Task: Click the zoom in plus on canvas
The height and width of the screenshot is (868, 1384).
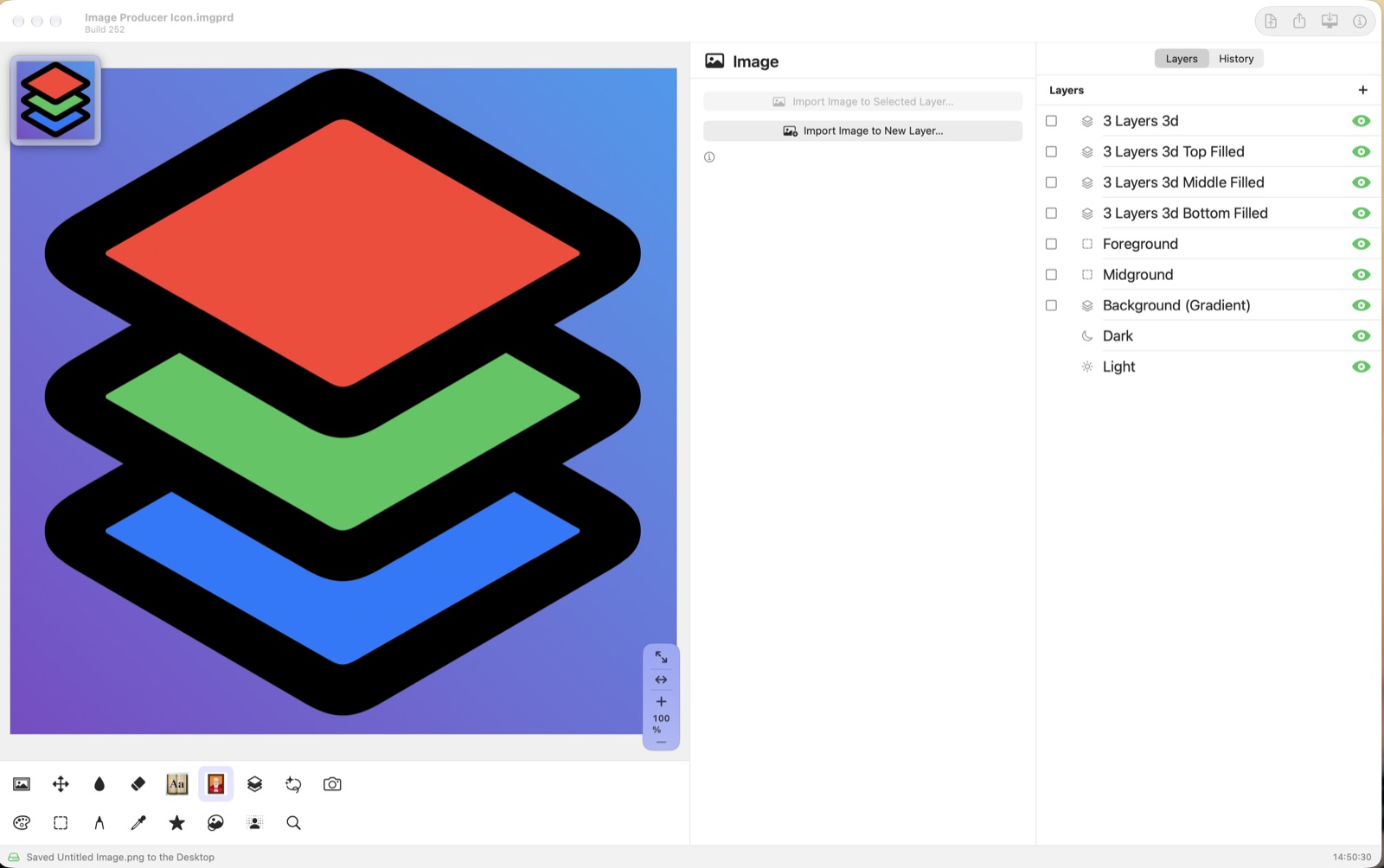Action: tap(661, 701)
